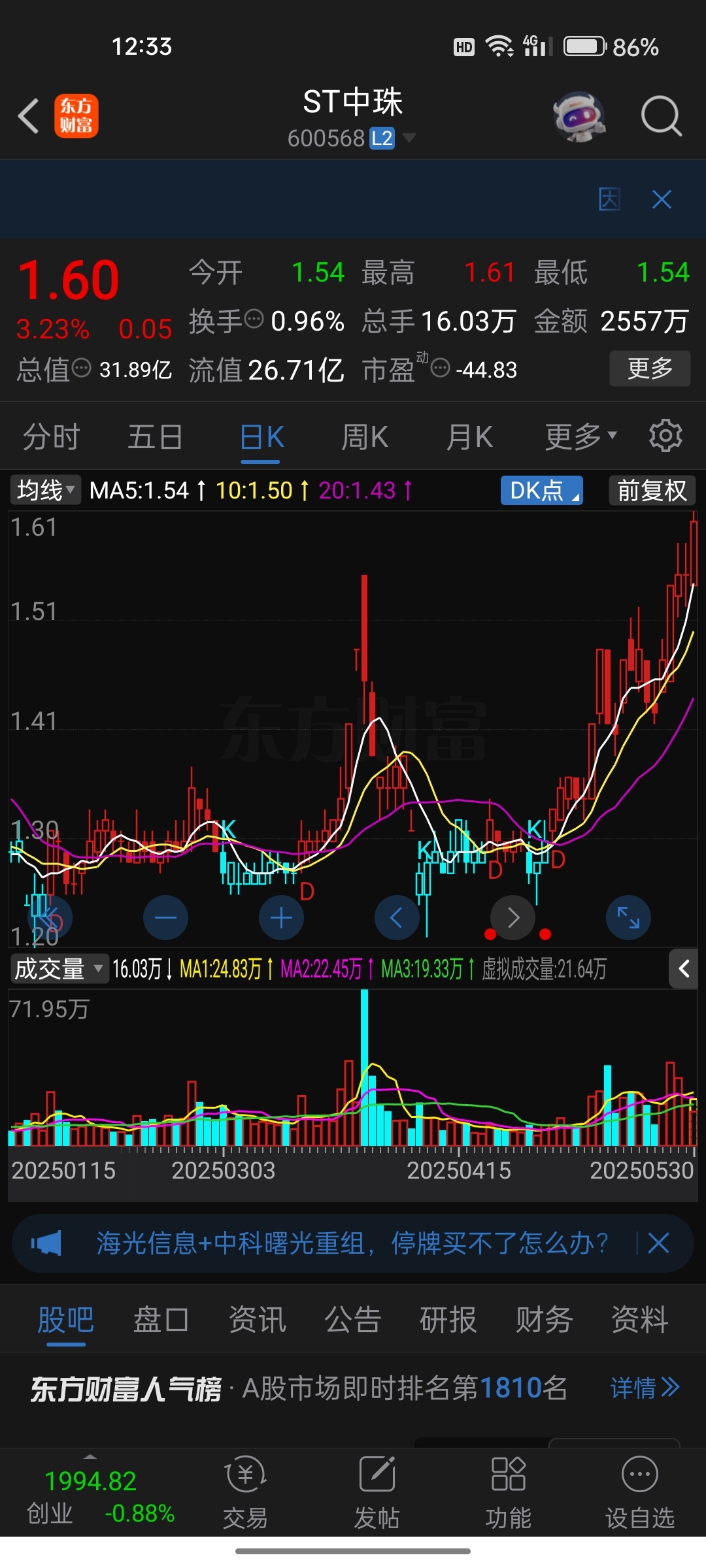Switch to 资料 tab
706x1568 pixels.
point(639,1320)
